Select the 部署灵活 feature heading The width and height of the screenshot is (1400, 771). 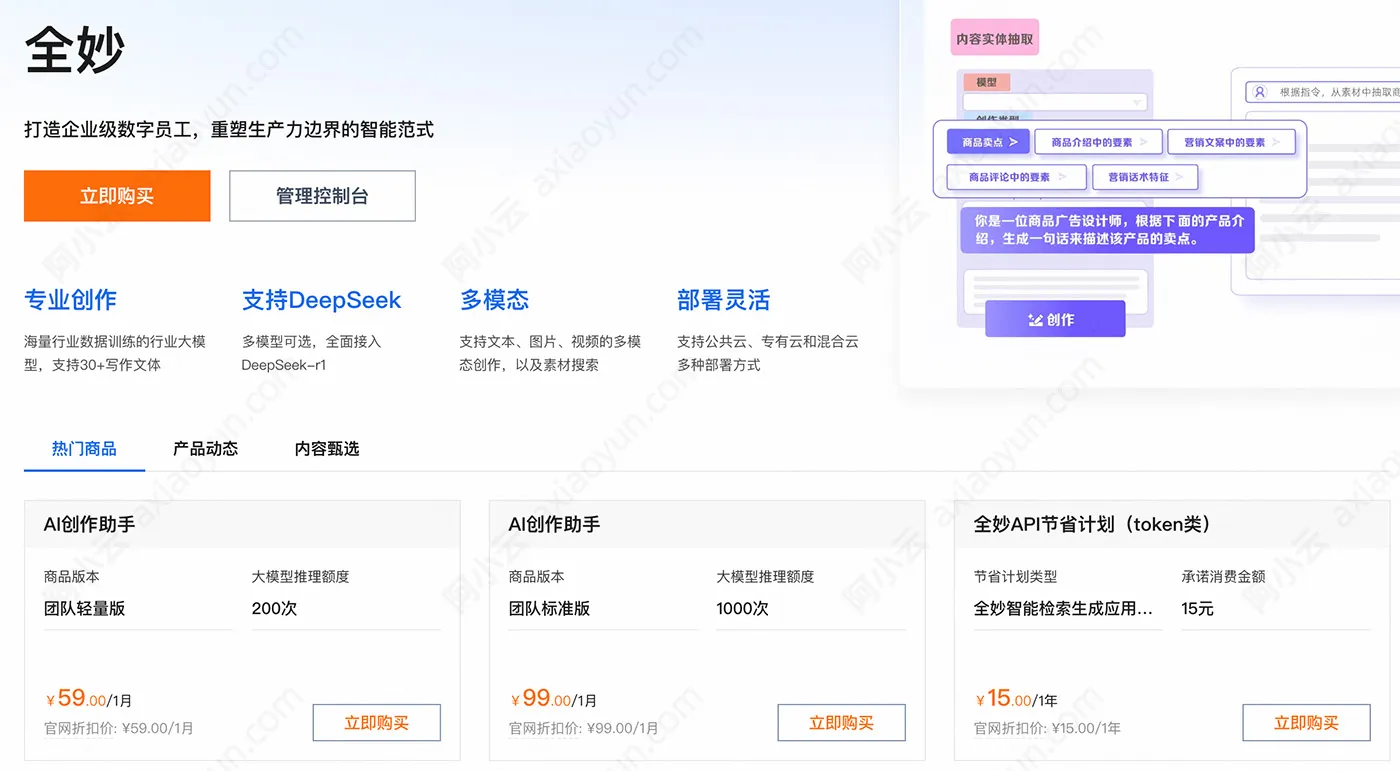click(723, 300)
